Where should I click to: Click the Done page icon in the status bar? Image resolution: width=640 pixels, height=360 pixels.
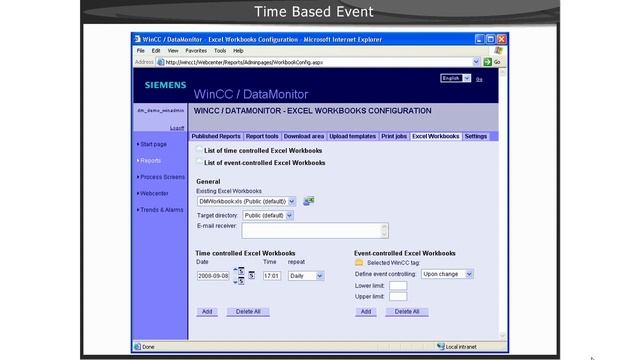pyautogui.click(x=138, y=347)
